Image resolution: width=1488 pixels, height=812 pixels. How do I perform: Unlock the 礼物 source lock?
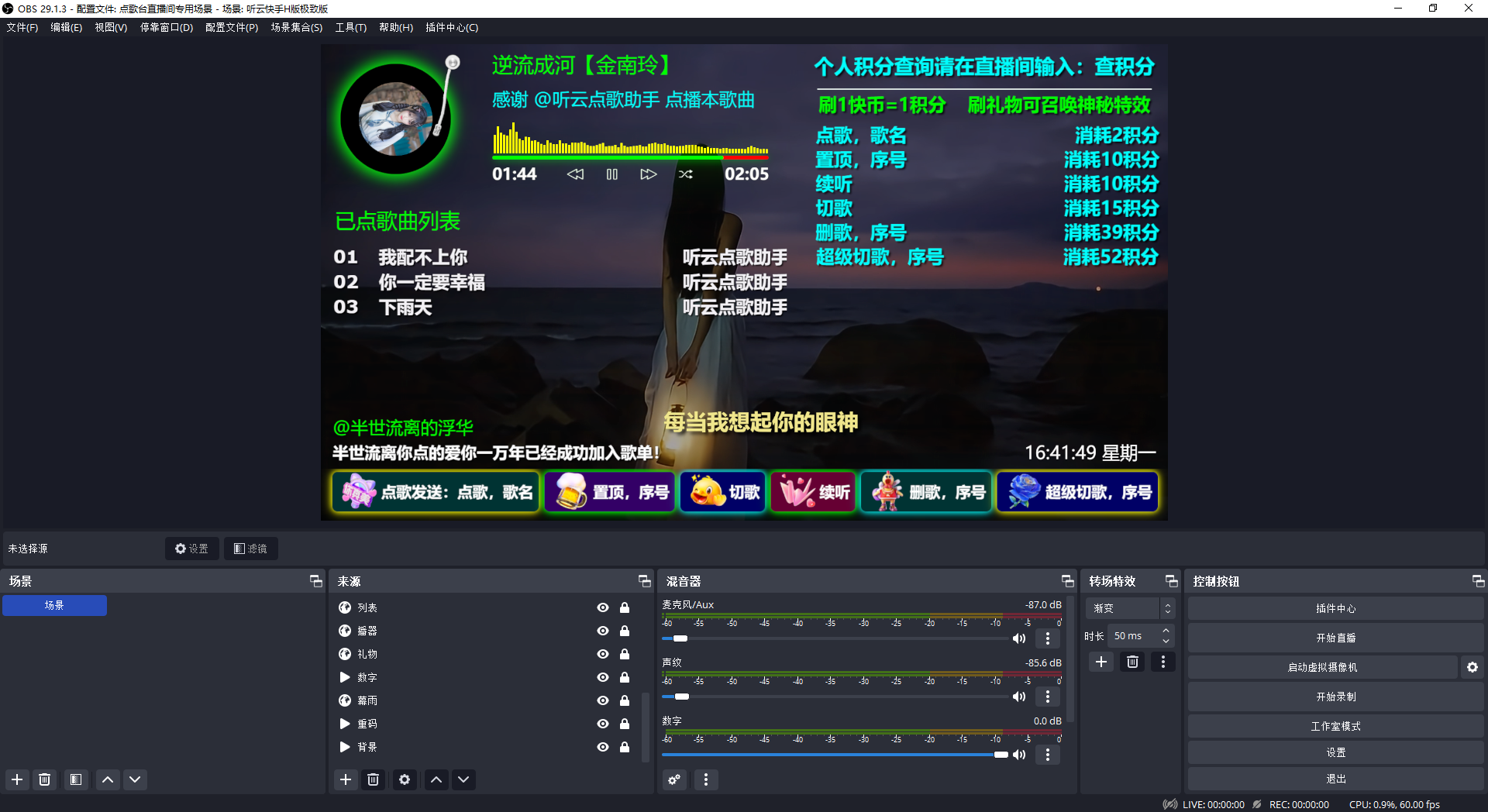tap(625, 654)
